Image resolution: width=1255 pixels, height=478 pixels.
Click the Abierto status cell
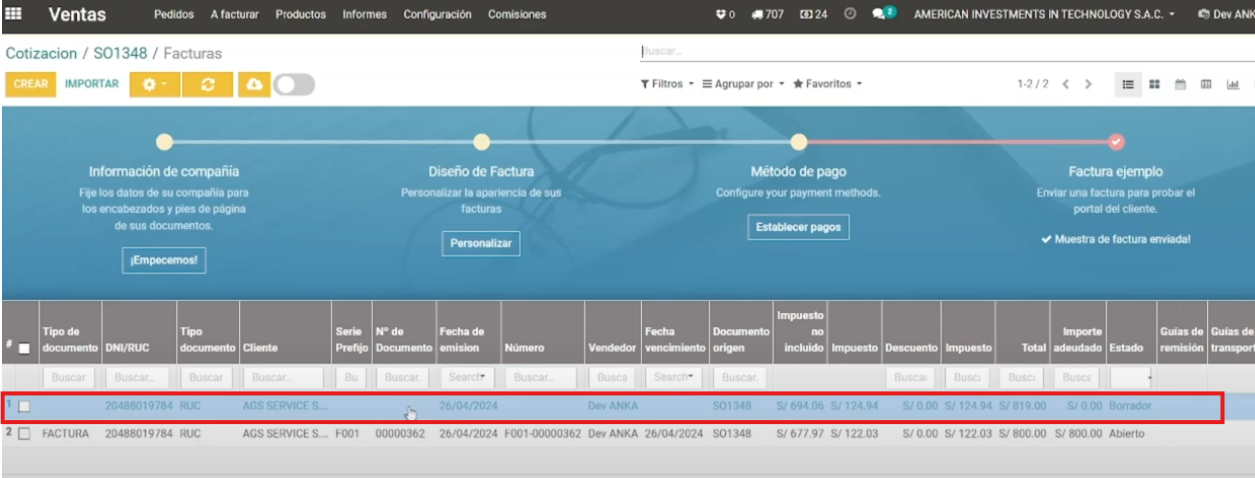[1126, 433]
